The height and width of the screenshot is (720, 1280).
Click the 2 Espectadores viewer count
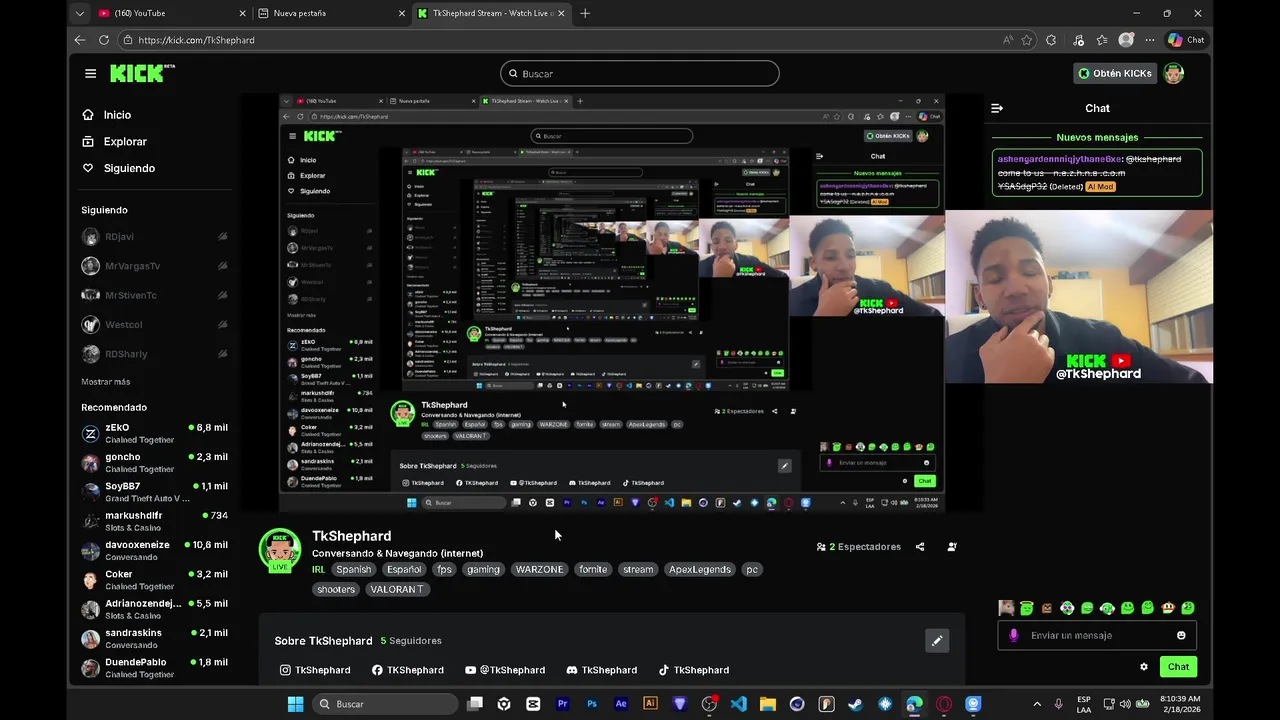point(859,547)
